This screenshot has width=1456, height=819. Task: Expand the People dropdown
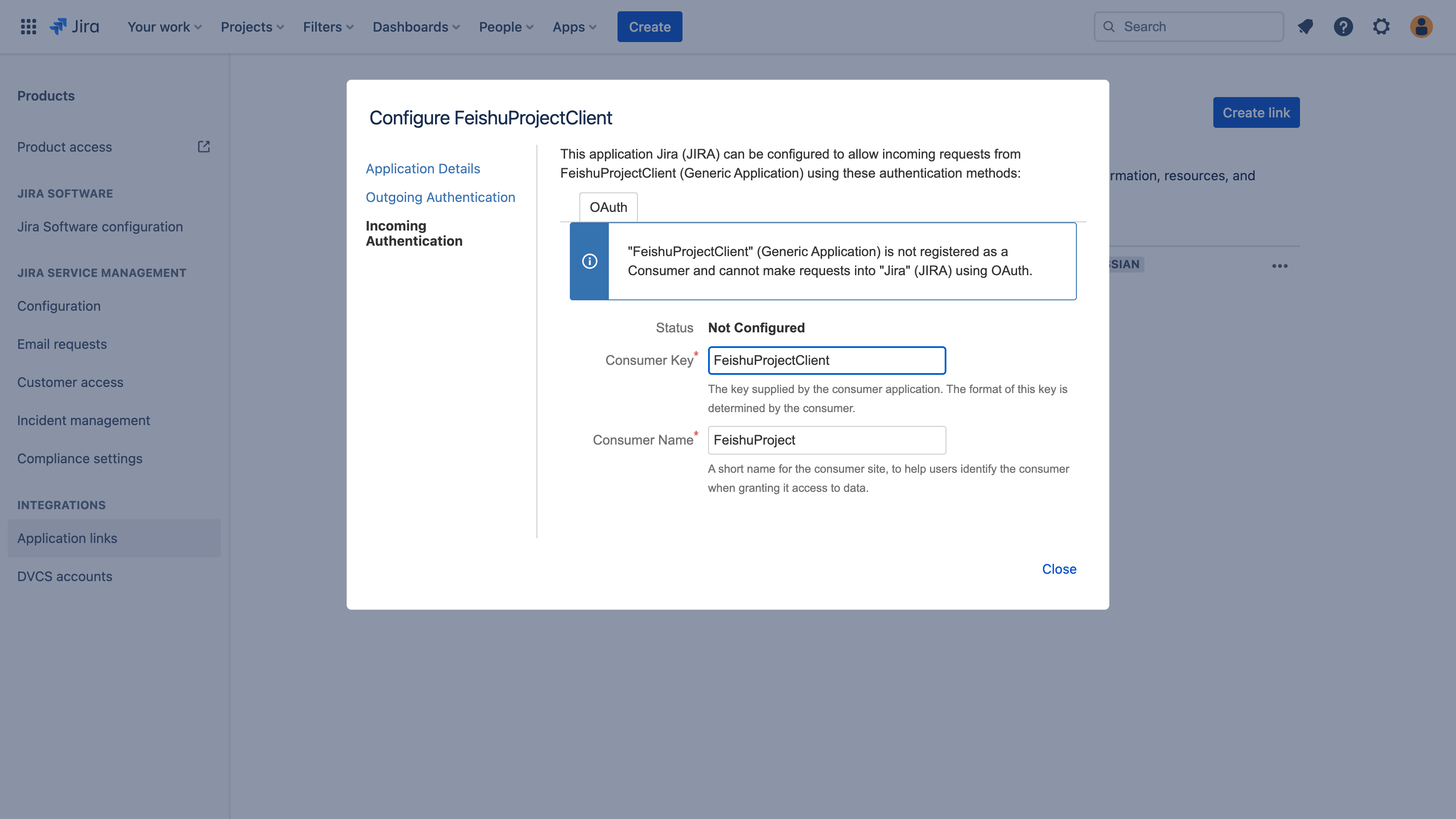tap(507, 26)
